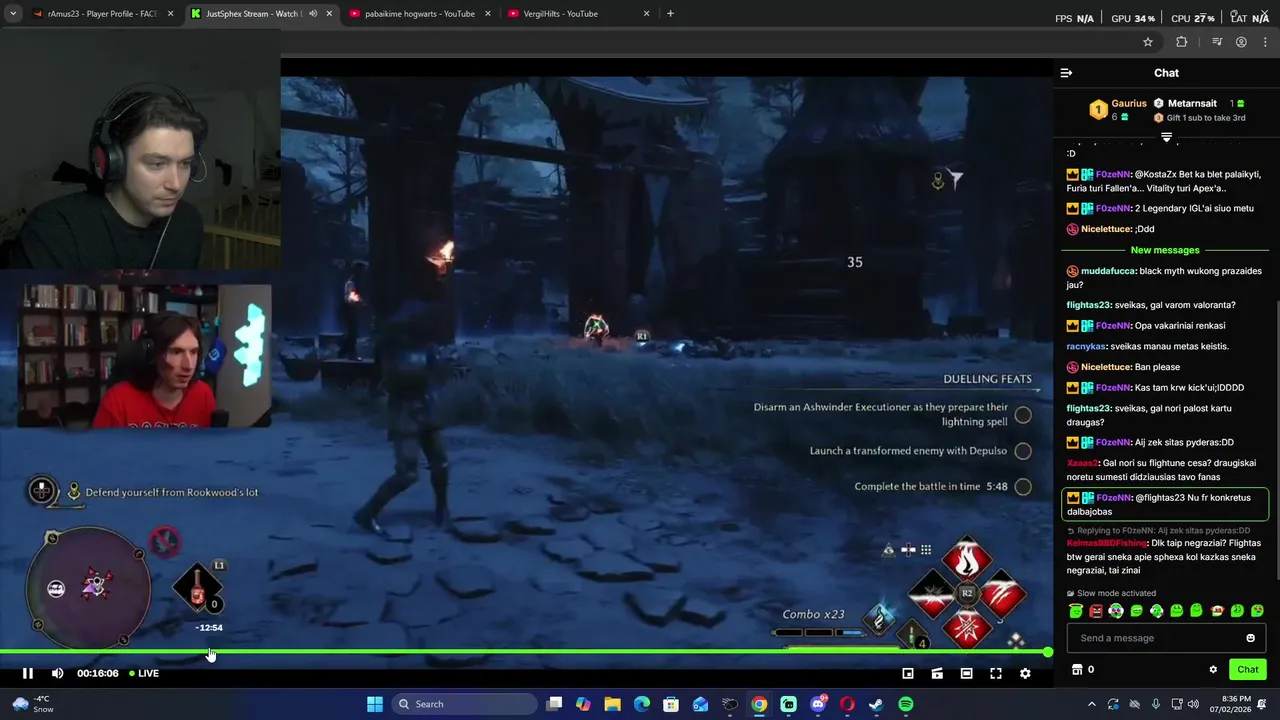Click the green stream progress bar
The height and width of the screenshot is (720, 1280).
[525, 652]
